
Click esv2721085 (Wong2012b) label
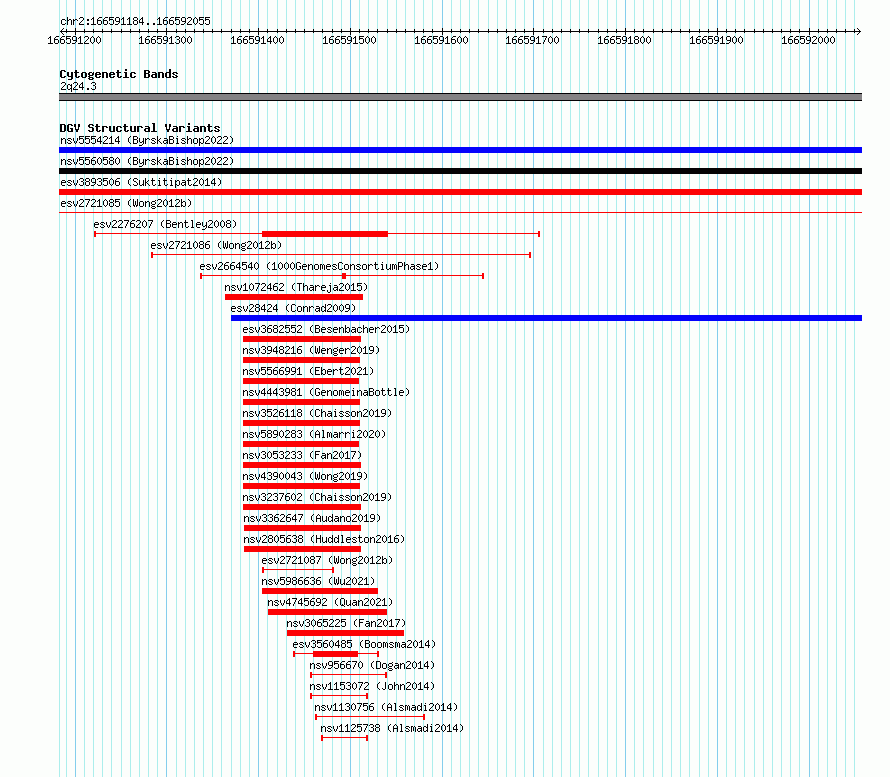click(126, 203)
